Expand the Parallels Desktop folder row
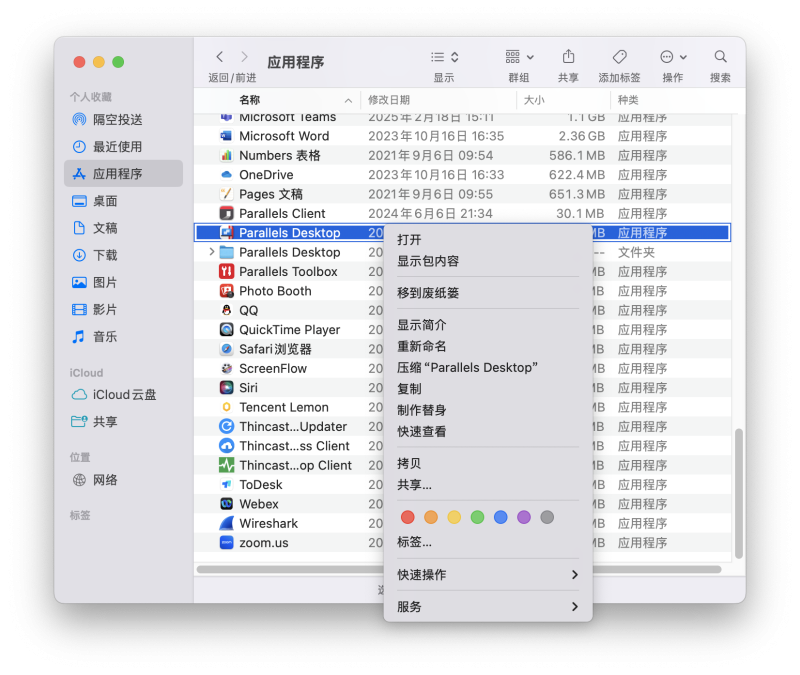Screen dimensions: 800x675 coord(211,252)
